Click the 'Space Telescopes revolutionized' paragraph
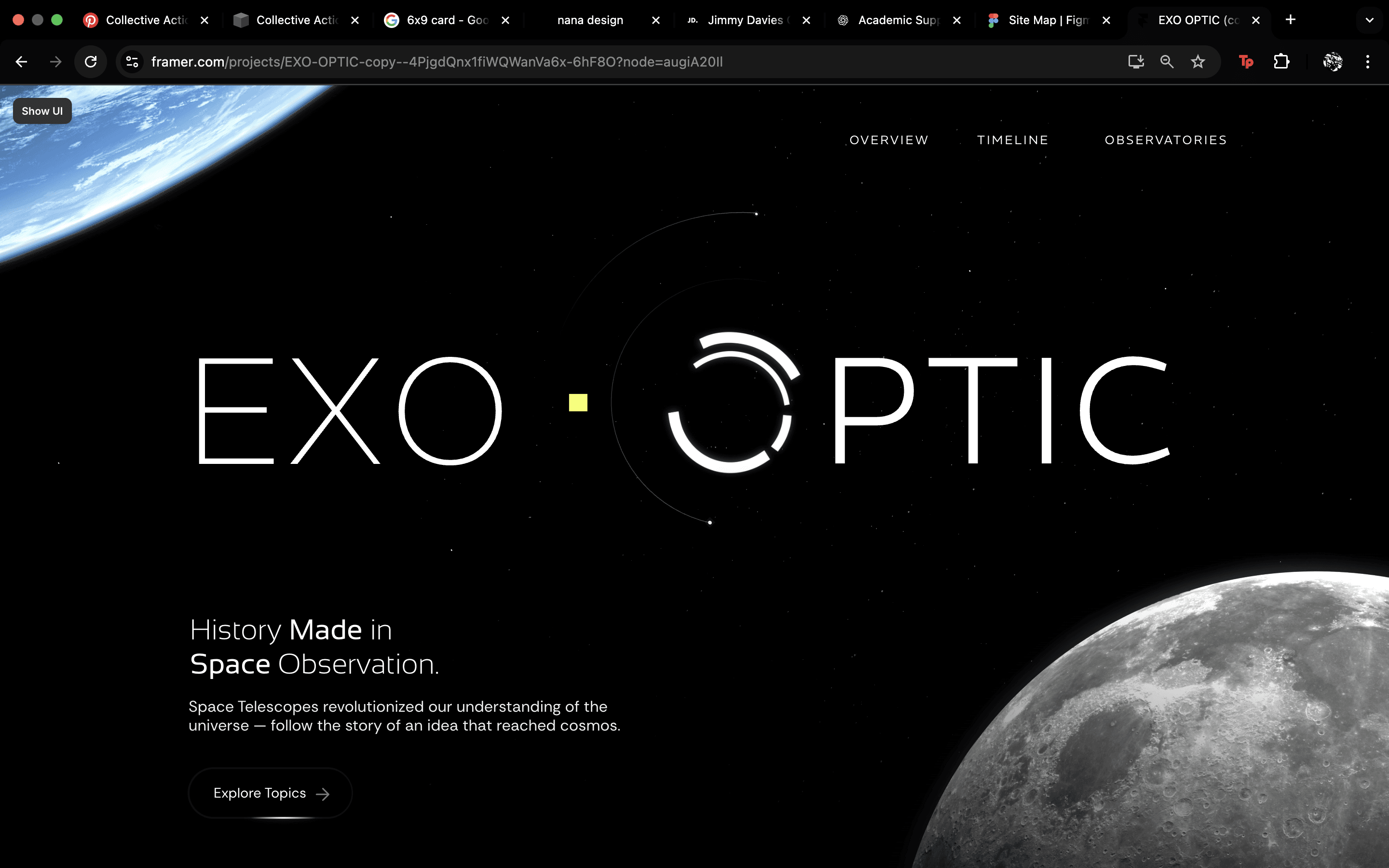Screen dimensions: 1389x868 coord(404,716)
